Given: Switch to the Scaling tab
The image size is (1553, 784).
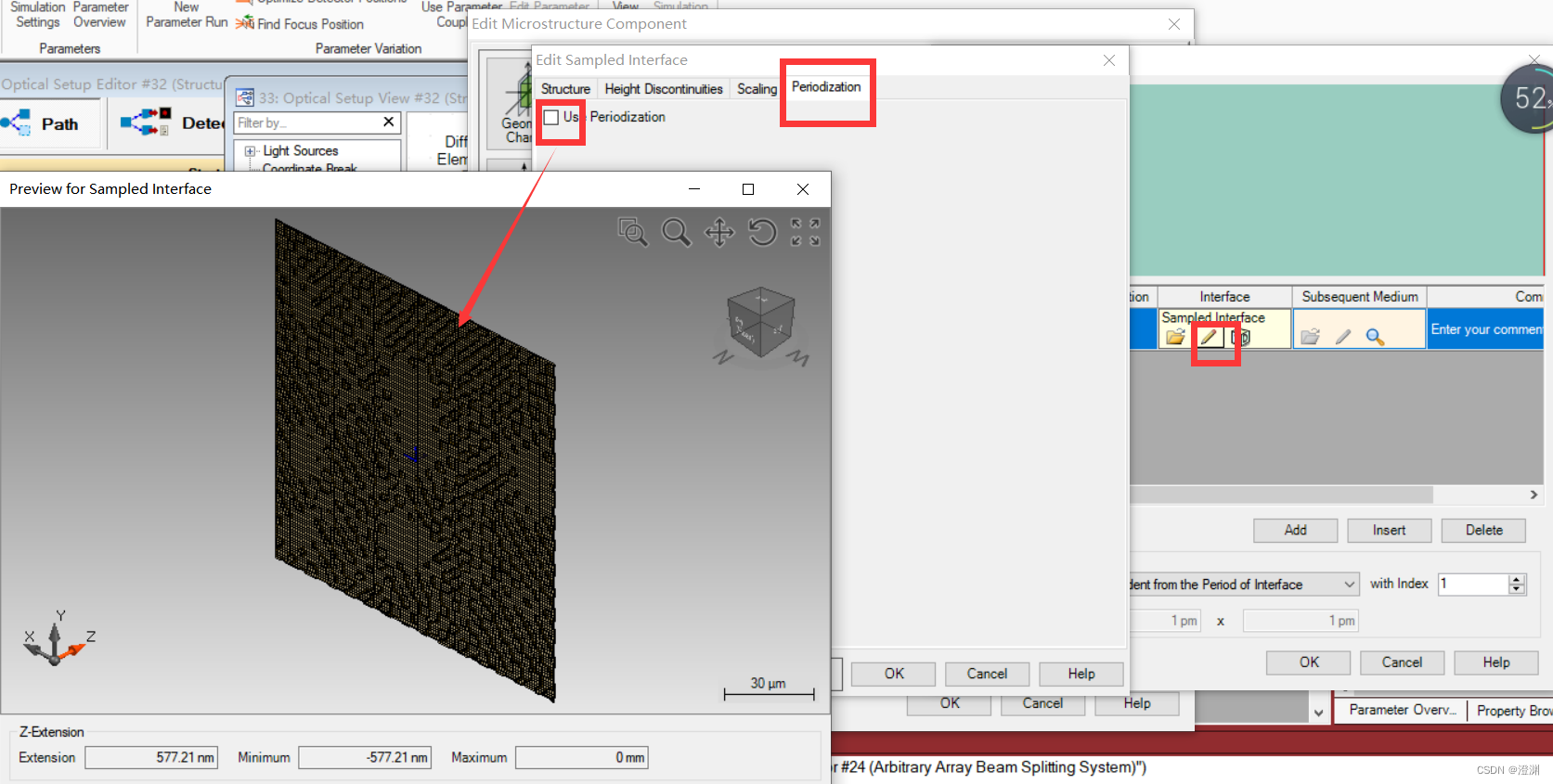Looking at the screenshot, I should pos(757,89).
